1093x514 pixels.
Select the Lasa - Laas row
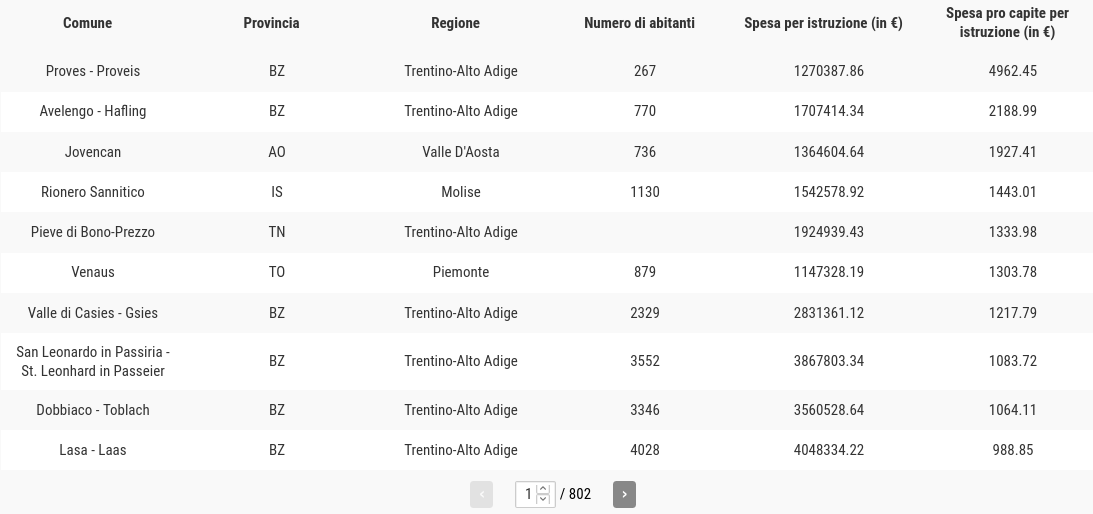[546, 450]
